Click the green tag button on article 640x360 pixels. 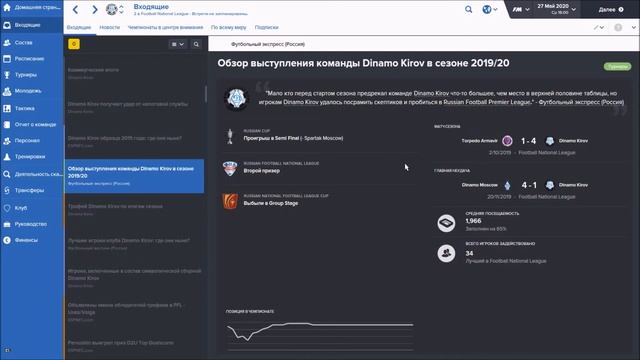coord(617,67)
